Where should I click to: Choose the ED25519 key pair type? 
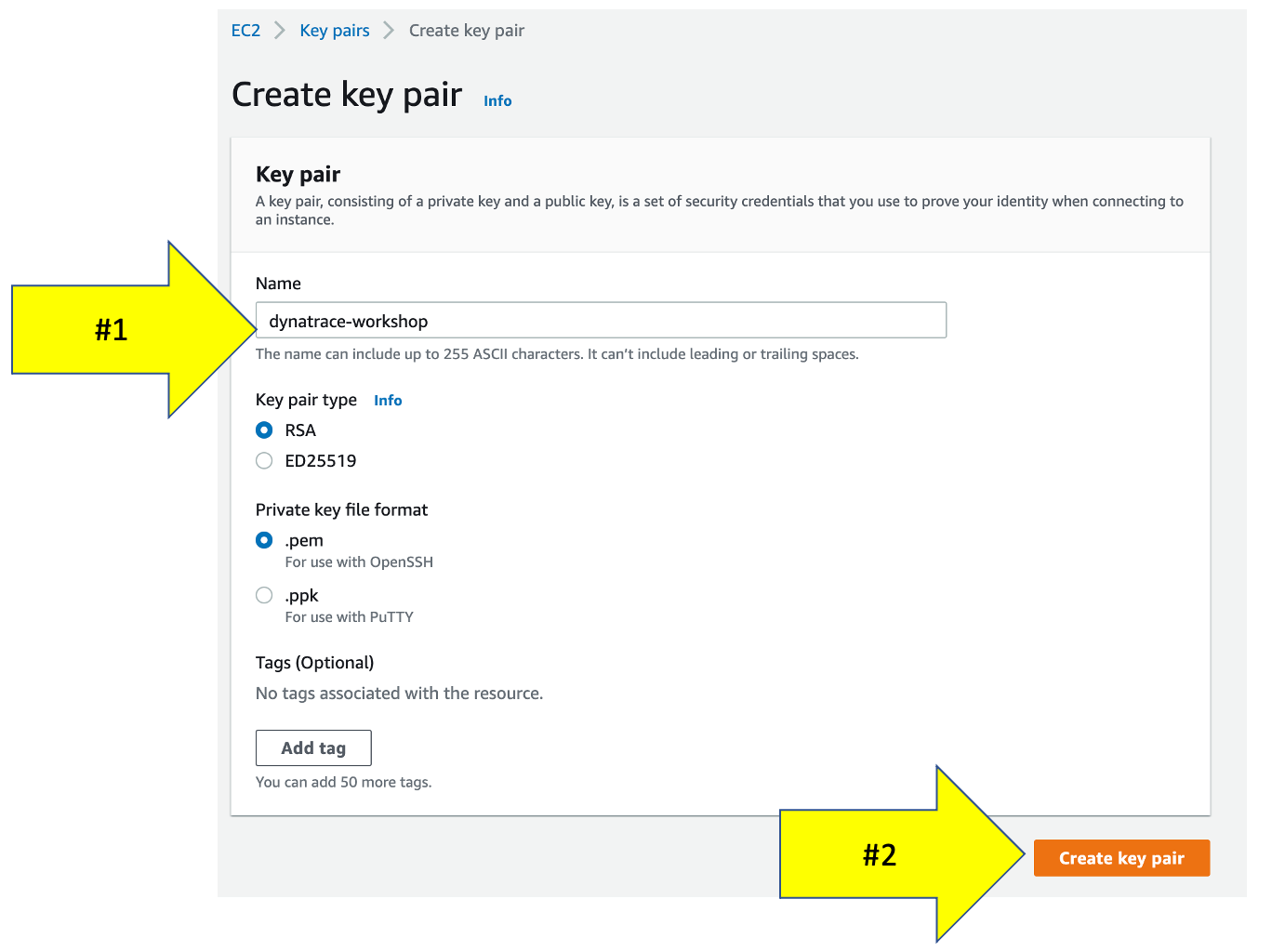click(x=264, y=461)
